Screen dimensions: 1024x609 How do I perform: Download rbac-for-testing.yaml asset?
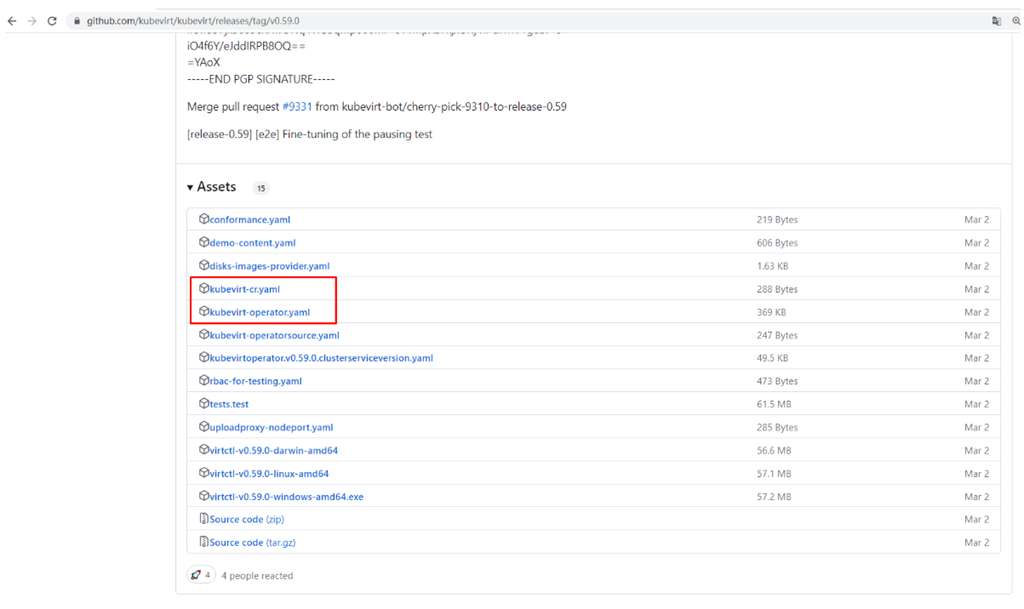point(256,381)
